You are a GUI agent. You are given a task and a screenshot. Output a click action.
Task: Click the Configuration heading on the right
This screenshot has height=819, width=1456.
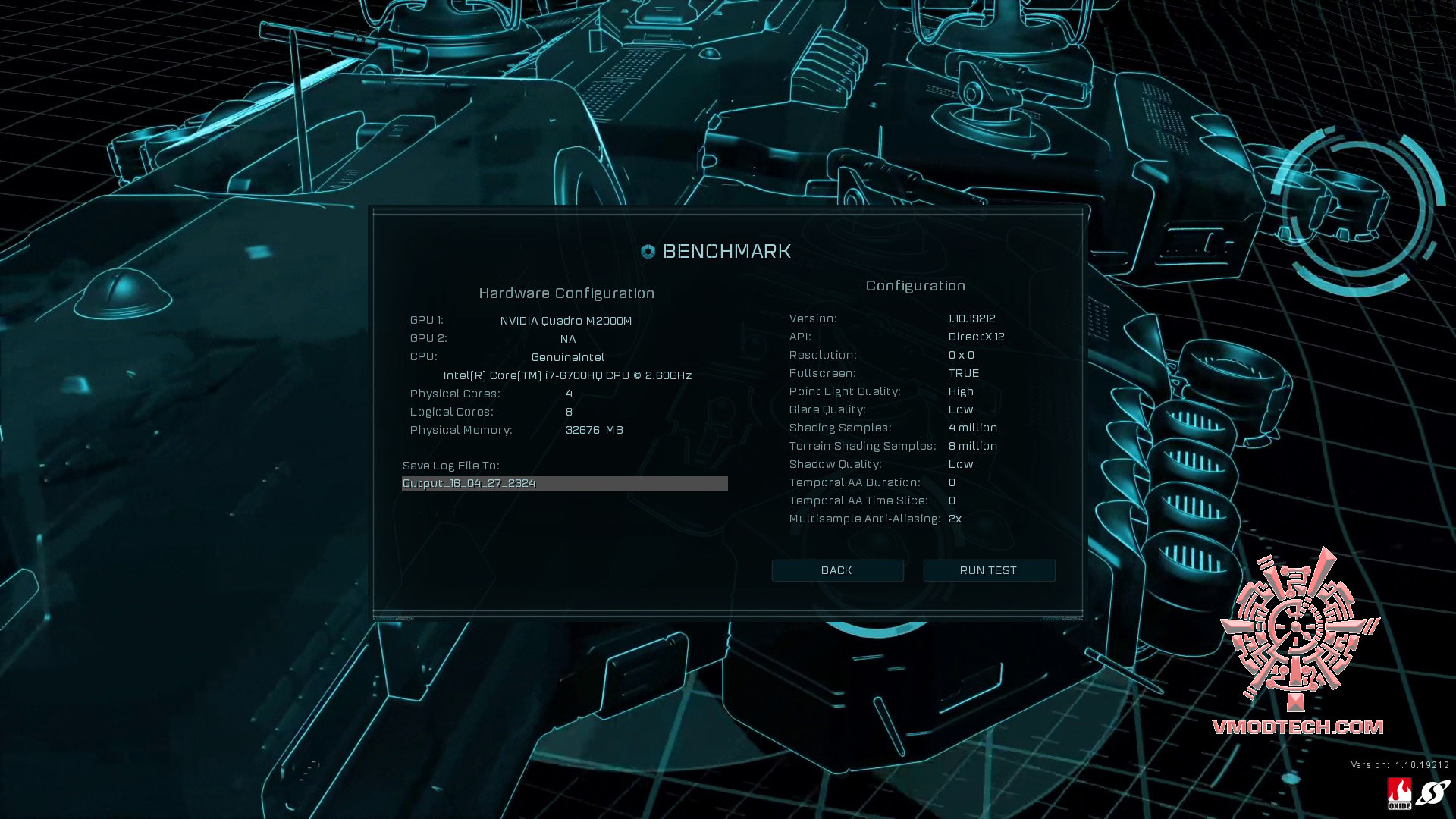point(915,286)
